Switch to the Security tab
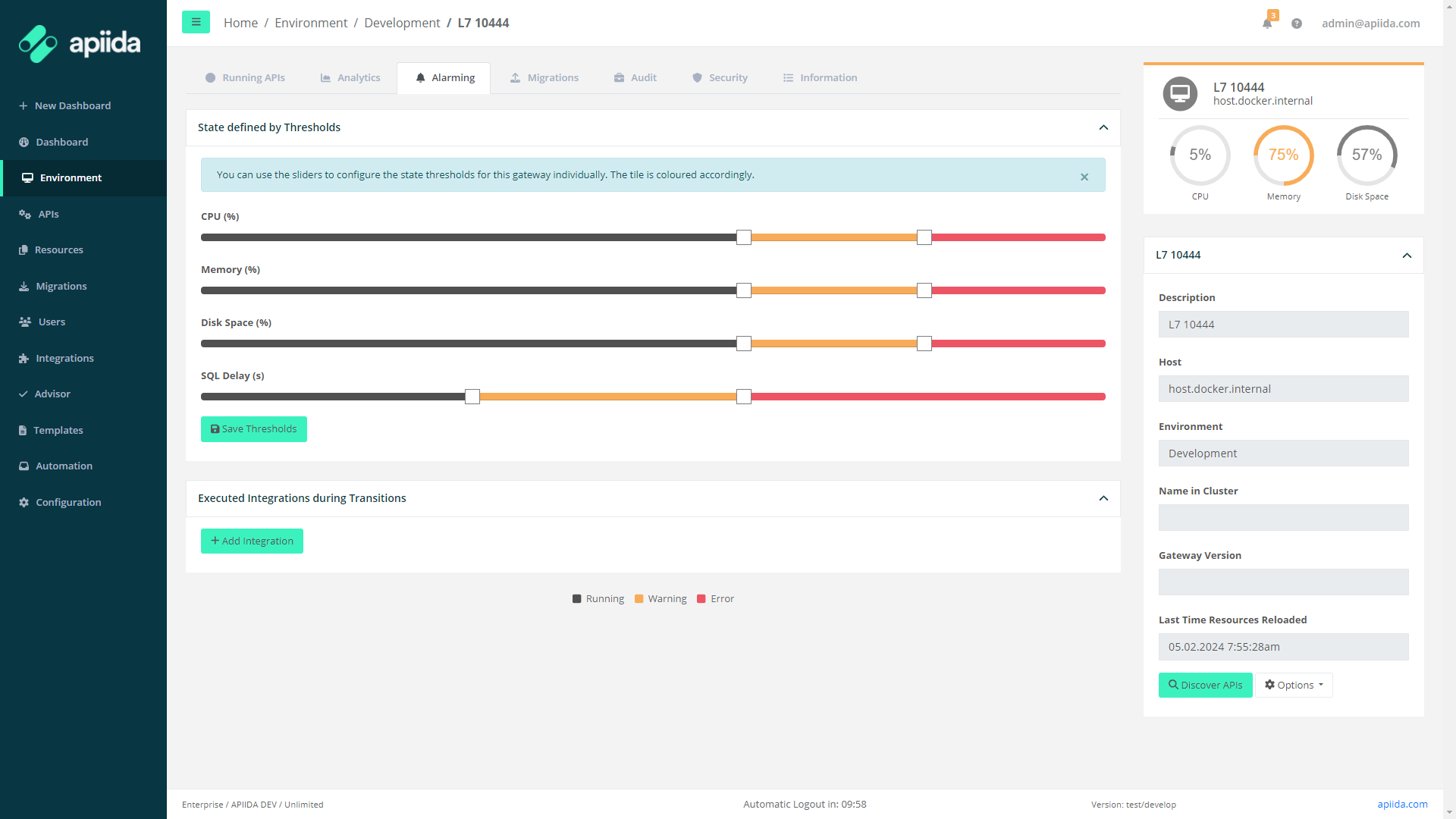This screenshot has width=1456, height=819. 720,77
